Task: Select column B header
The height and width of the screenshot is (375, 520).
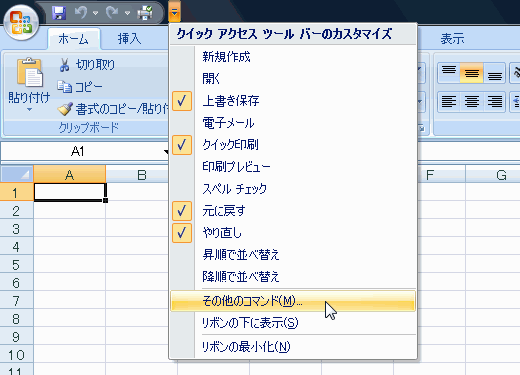Action: tap(141, 174)
